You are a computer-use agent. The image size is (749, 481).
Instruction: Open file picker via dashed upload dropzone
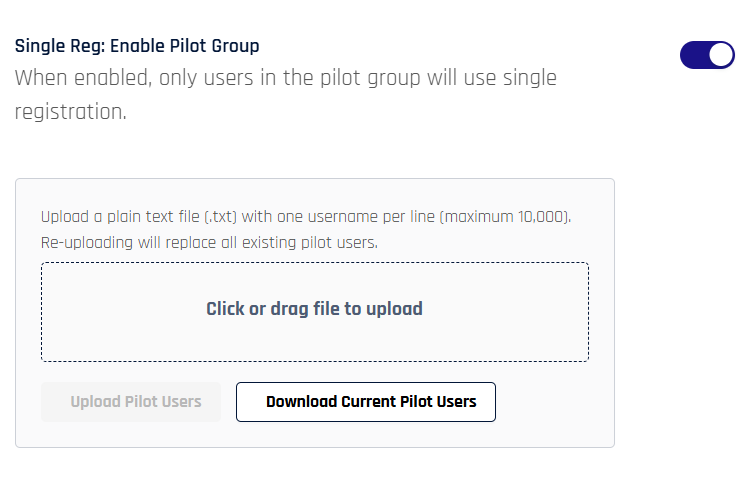pos(314,311)
